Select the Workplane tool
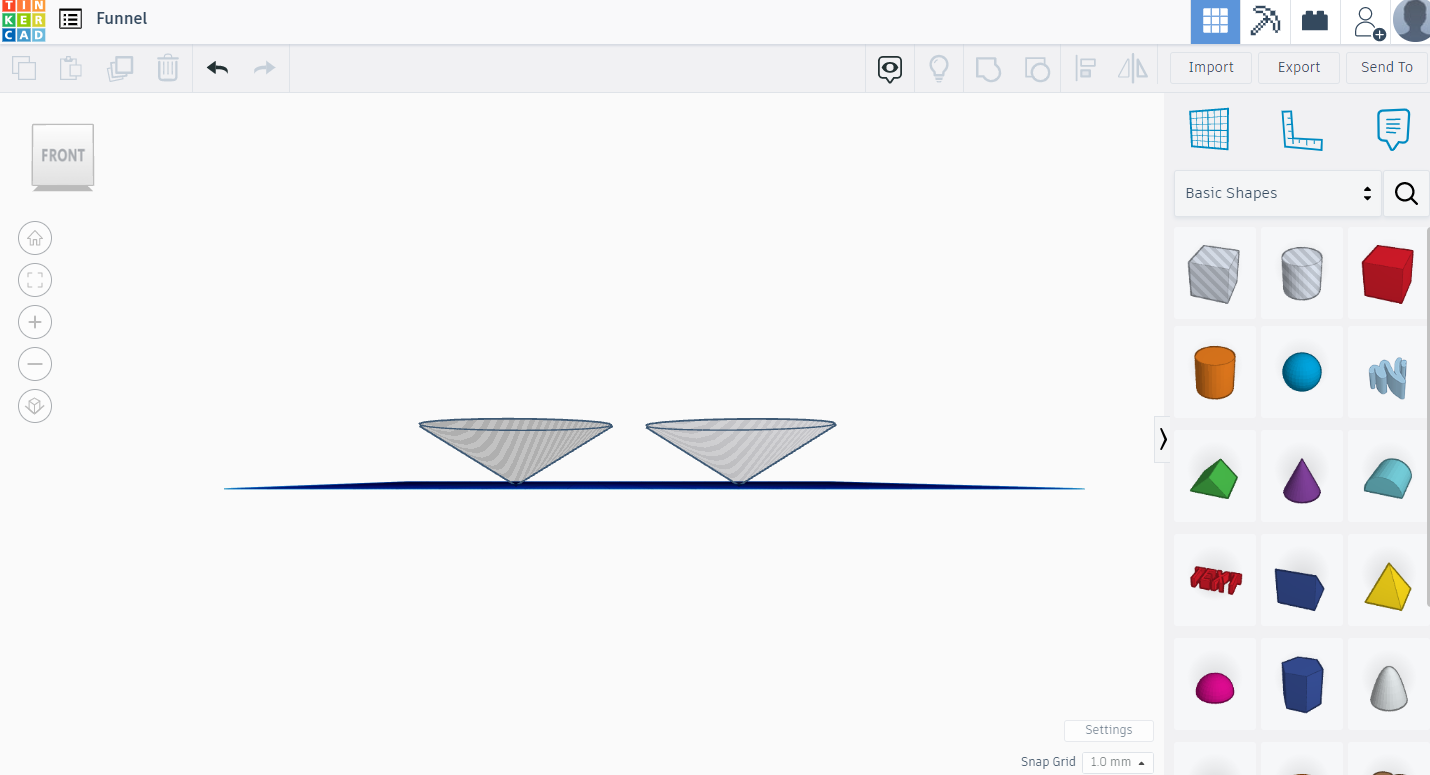The image size is (1430, 775). [1209, 129]
